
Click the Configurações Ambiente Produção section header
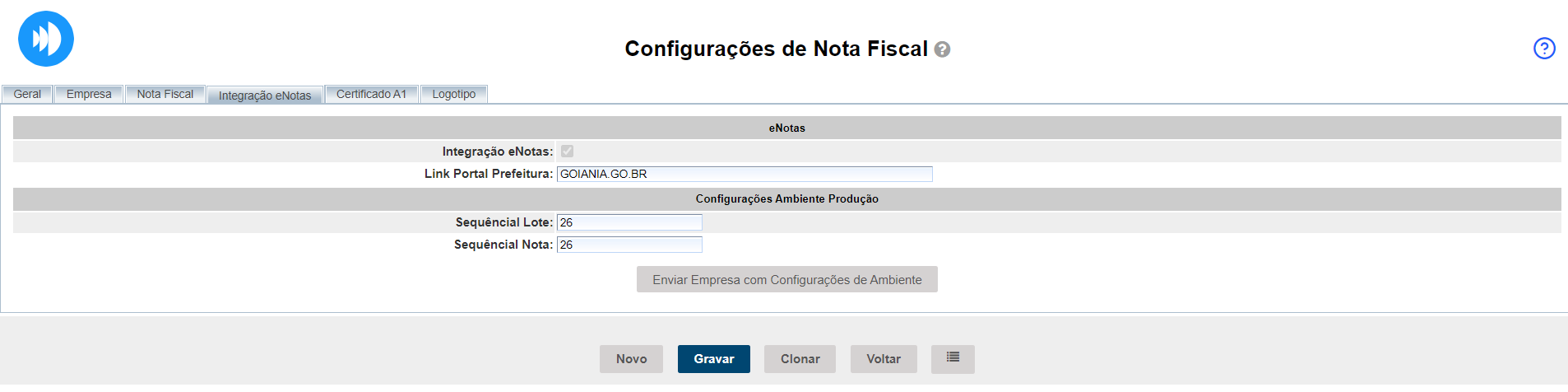tap(786, 198)
